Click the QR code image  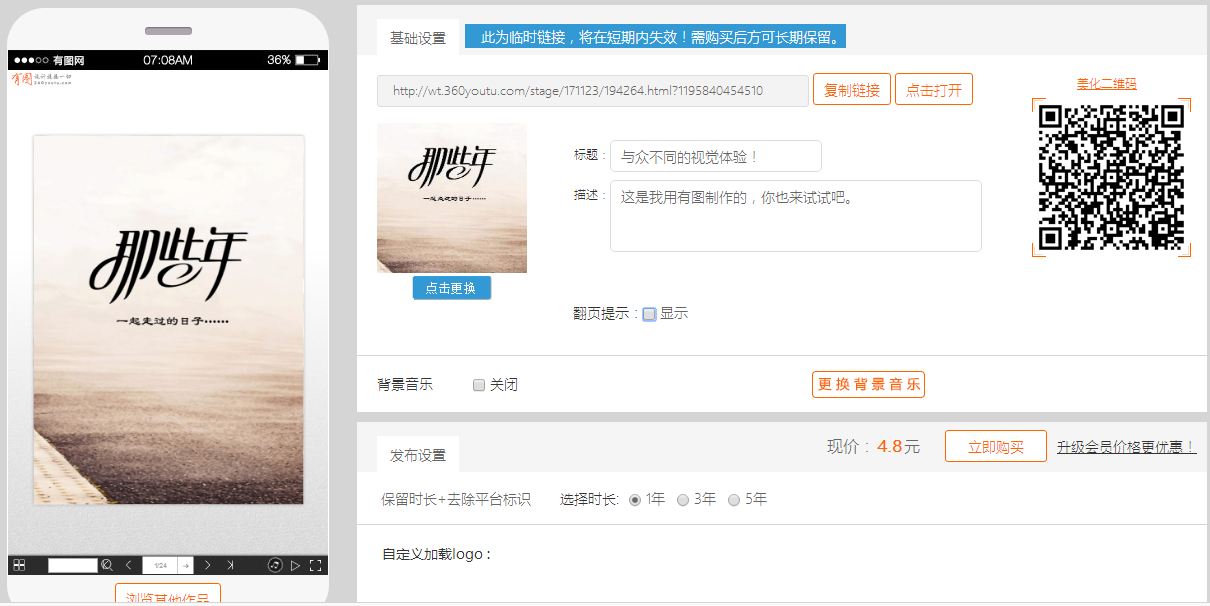pyautogui.click(x=1111, y=177)
